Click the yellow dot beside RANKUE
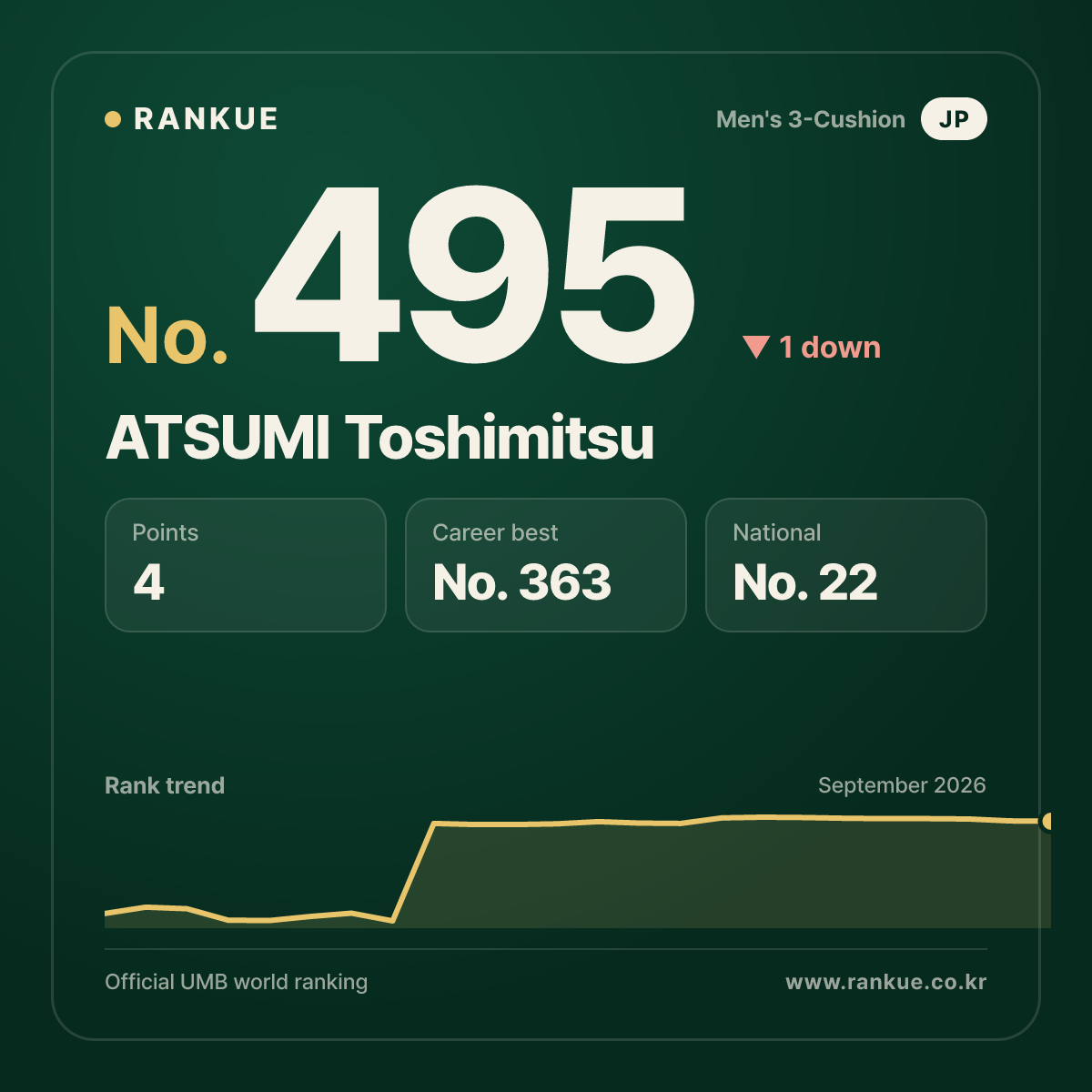This screenshot has height=1092, width=1092. [x=113, y=119]
